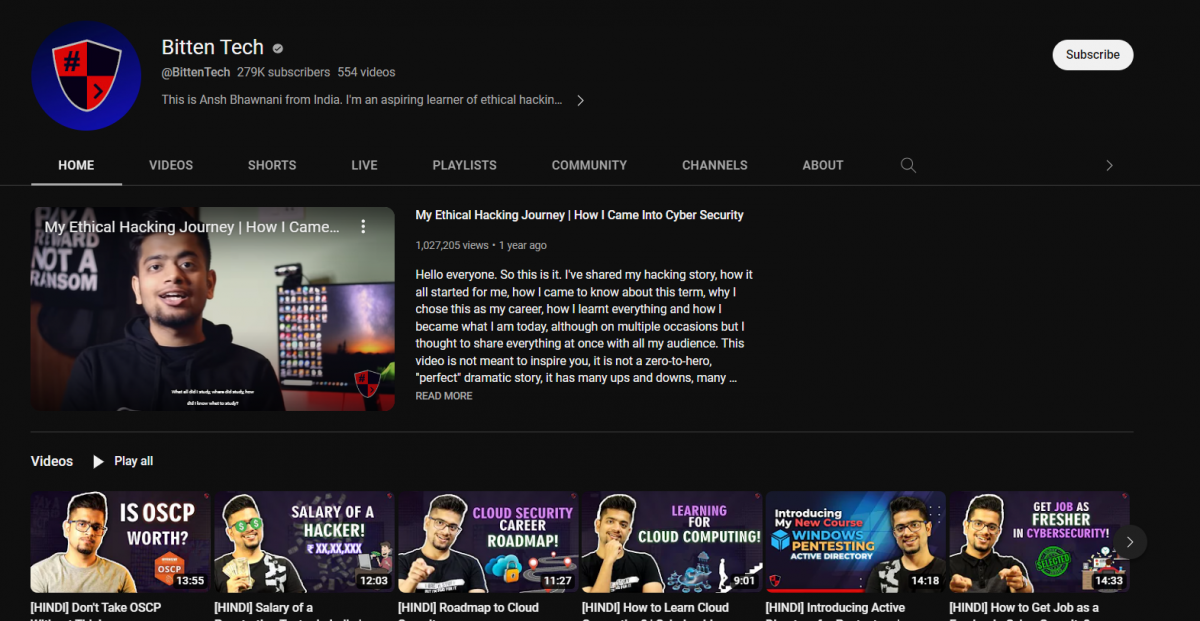Viewport: 1200px width, 621px height.
Task: Open the SHORTS tab
Action: (272, 165)
